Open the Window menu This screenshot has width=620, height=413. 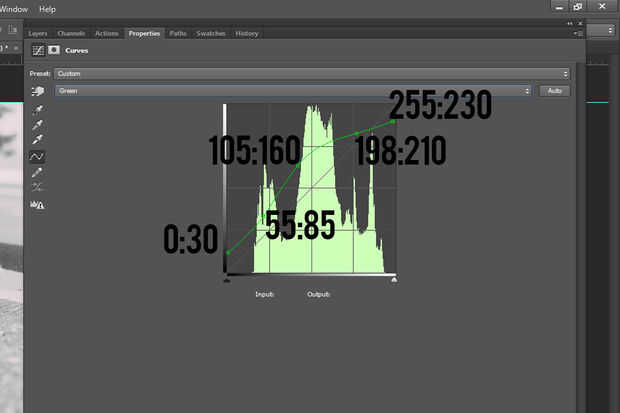coord(13,9)
